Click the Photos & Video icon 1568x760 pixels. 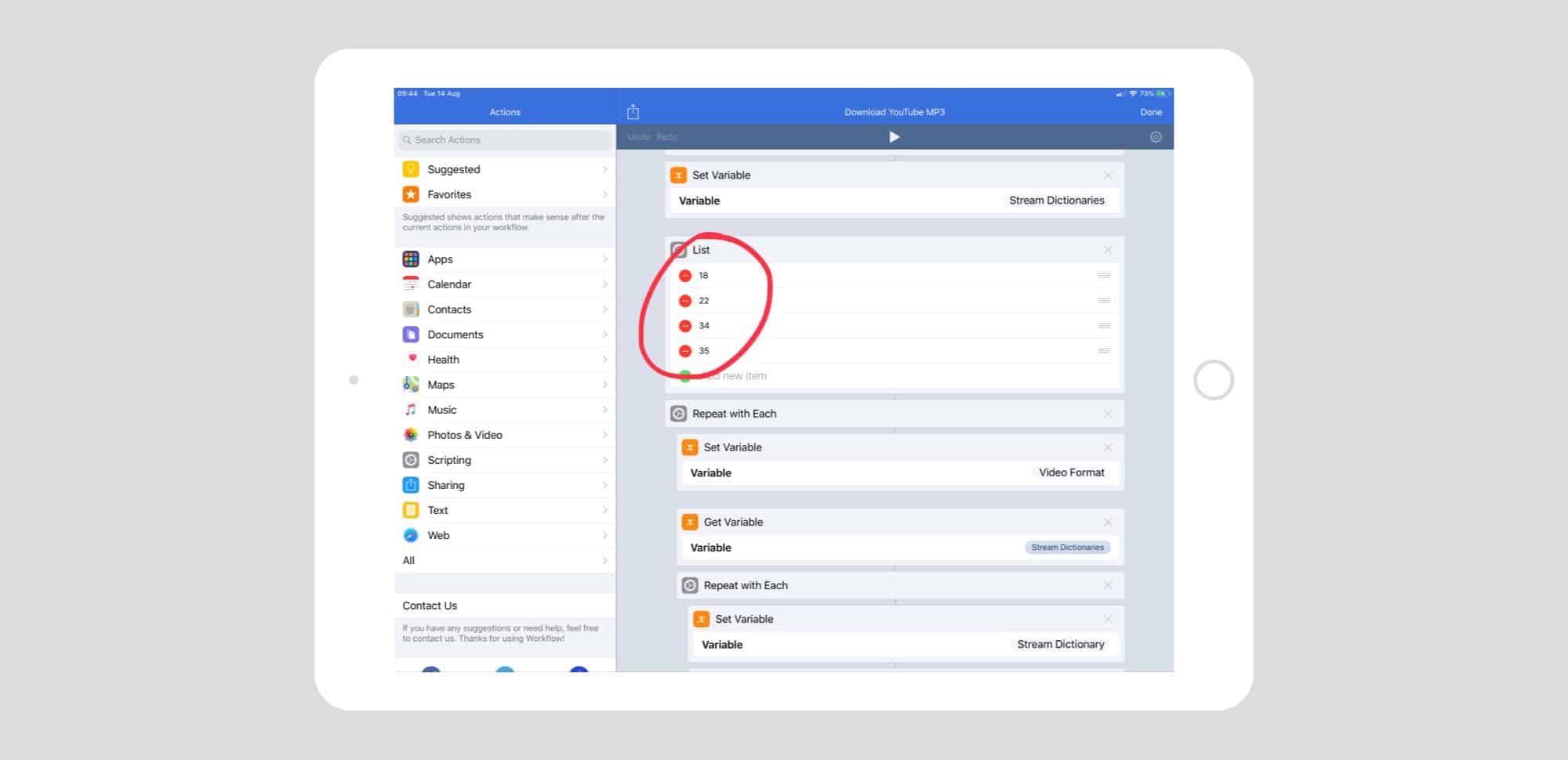point(411,435)
